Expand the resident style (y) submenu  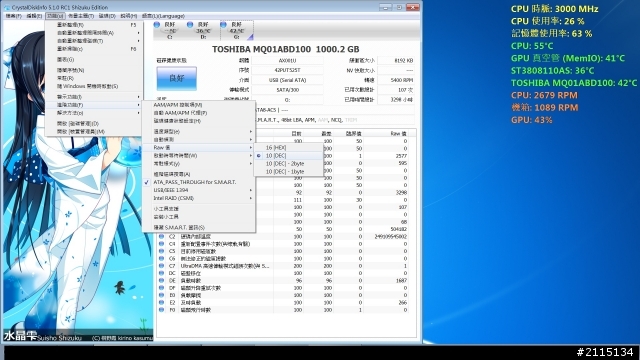198,164
